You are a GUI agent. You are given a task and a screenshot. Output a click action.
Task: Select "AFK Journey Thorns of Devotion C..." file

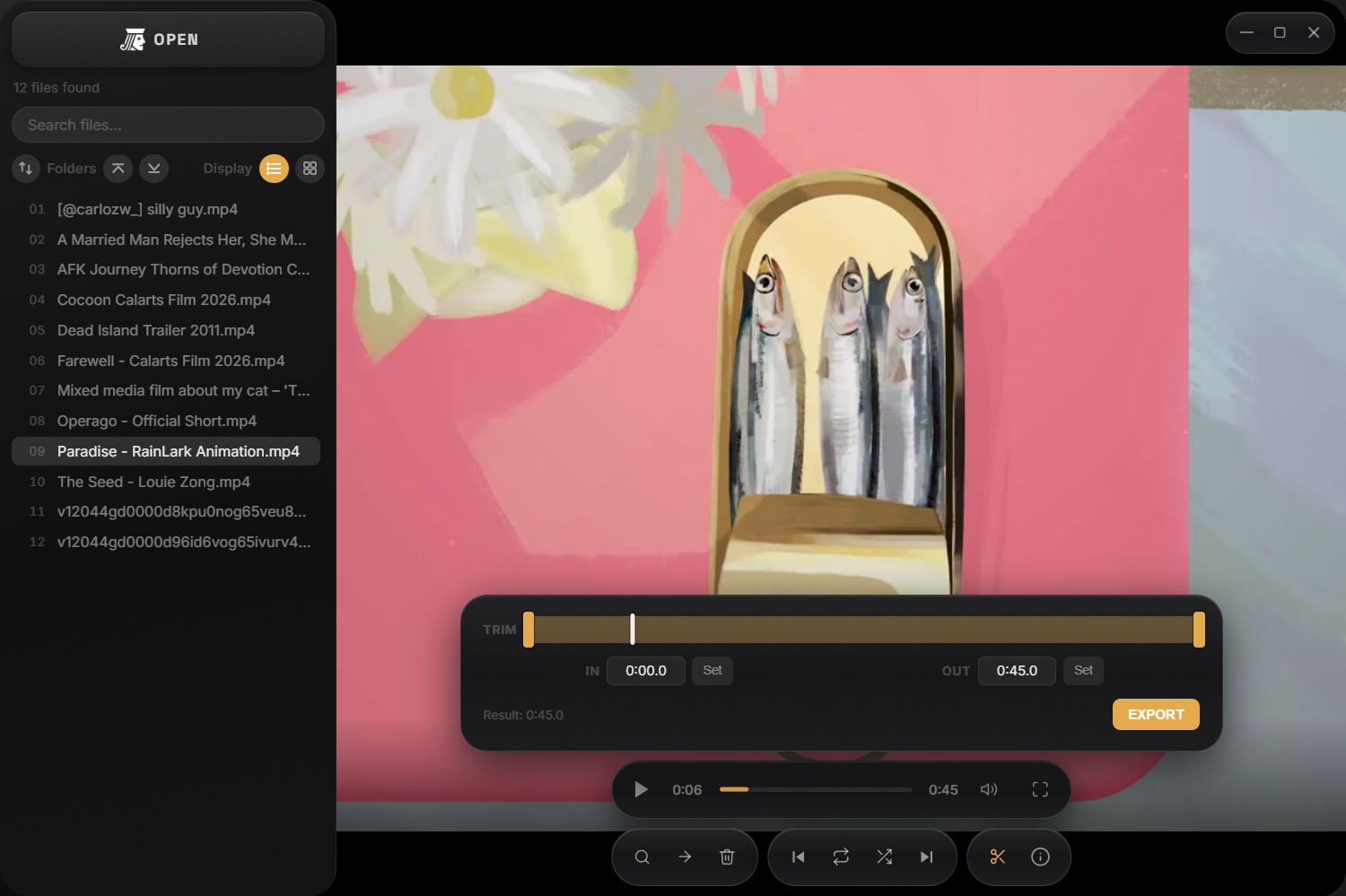coord(166,269)
